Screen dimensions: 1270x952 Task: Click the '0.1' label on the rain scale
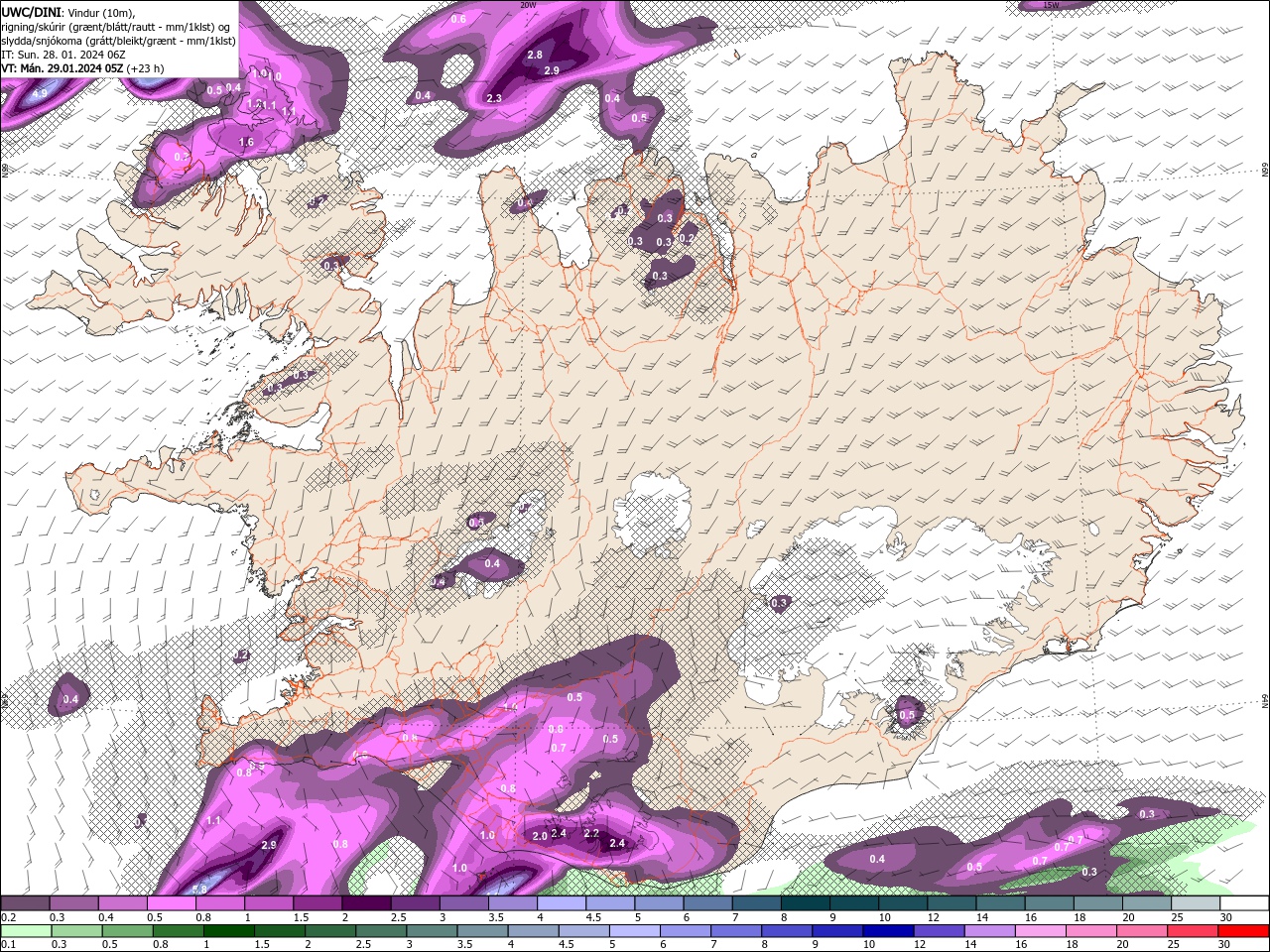(x=7, y=945)
